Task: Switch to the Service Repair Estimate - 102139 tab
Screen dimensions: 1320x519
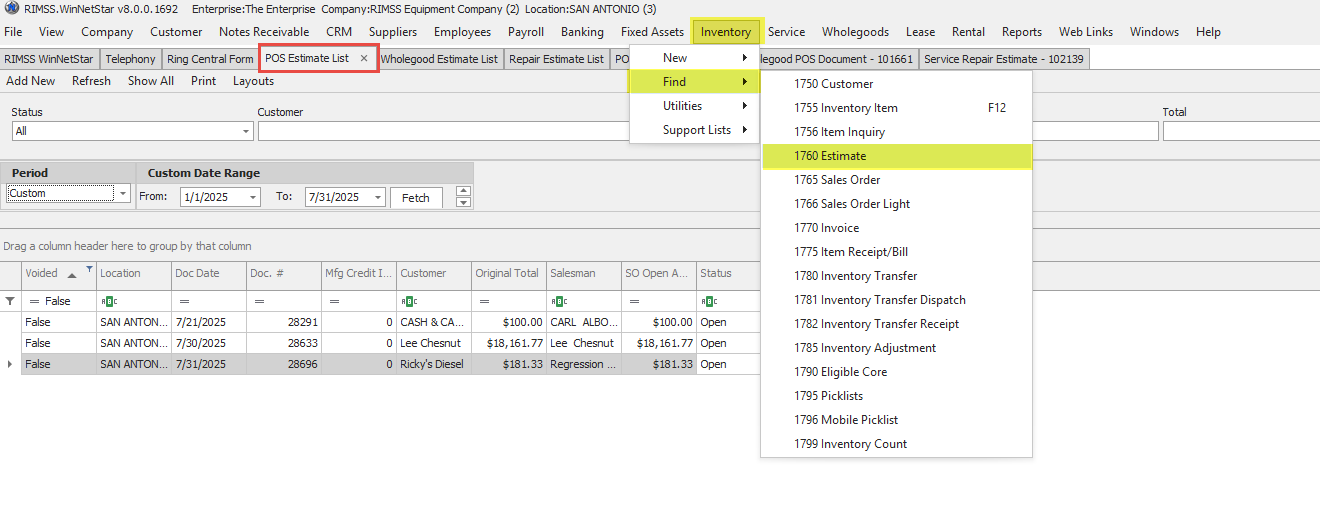Action: point(1004,59)
